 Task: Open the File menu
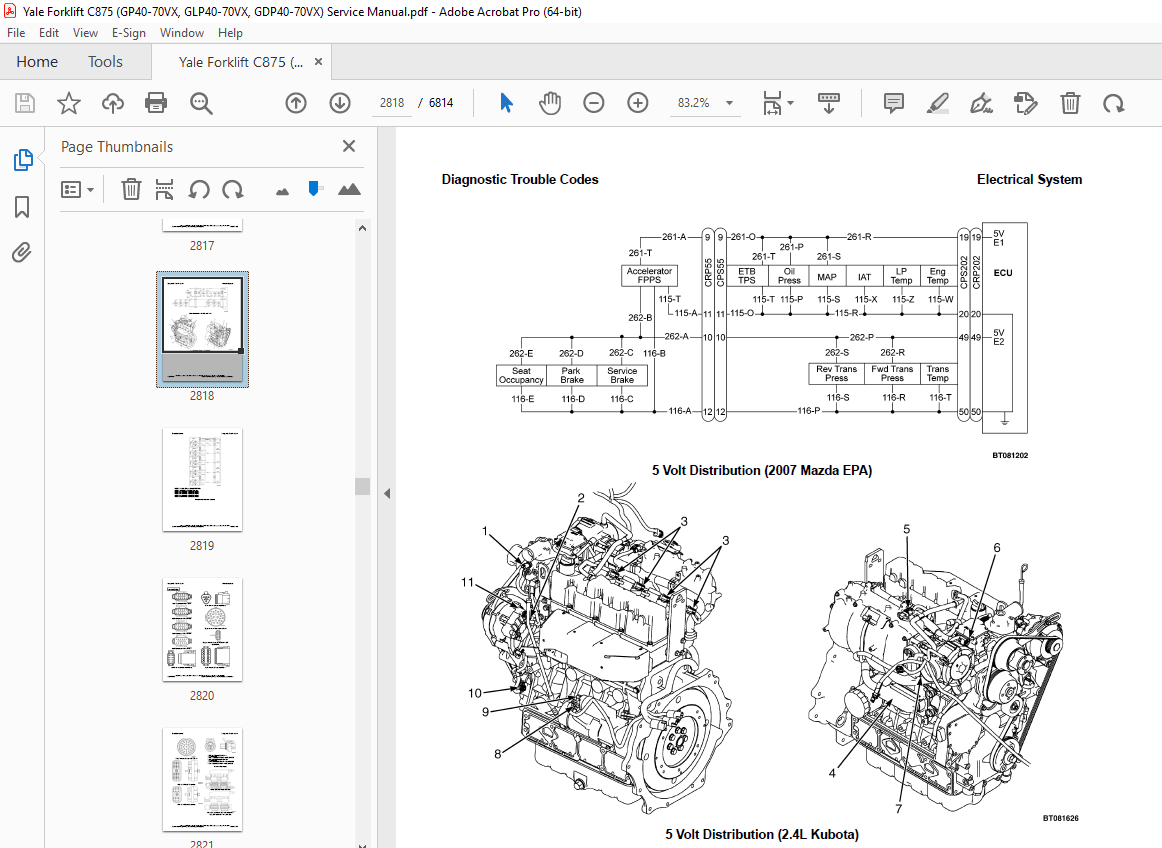click(16, 33)
